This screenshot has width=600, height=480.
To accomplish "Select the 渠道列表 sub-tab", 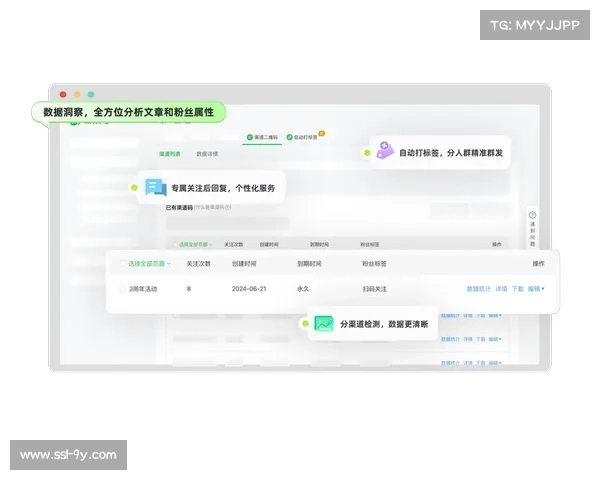I will point(170,154).
